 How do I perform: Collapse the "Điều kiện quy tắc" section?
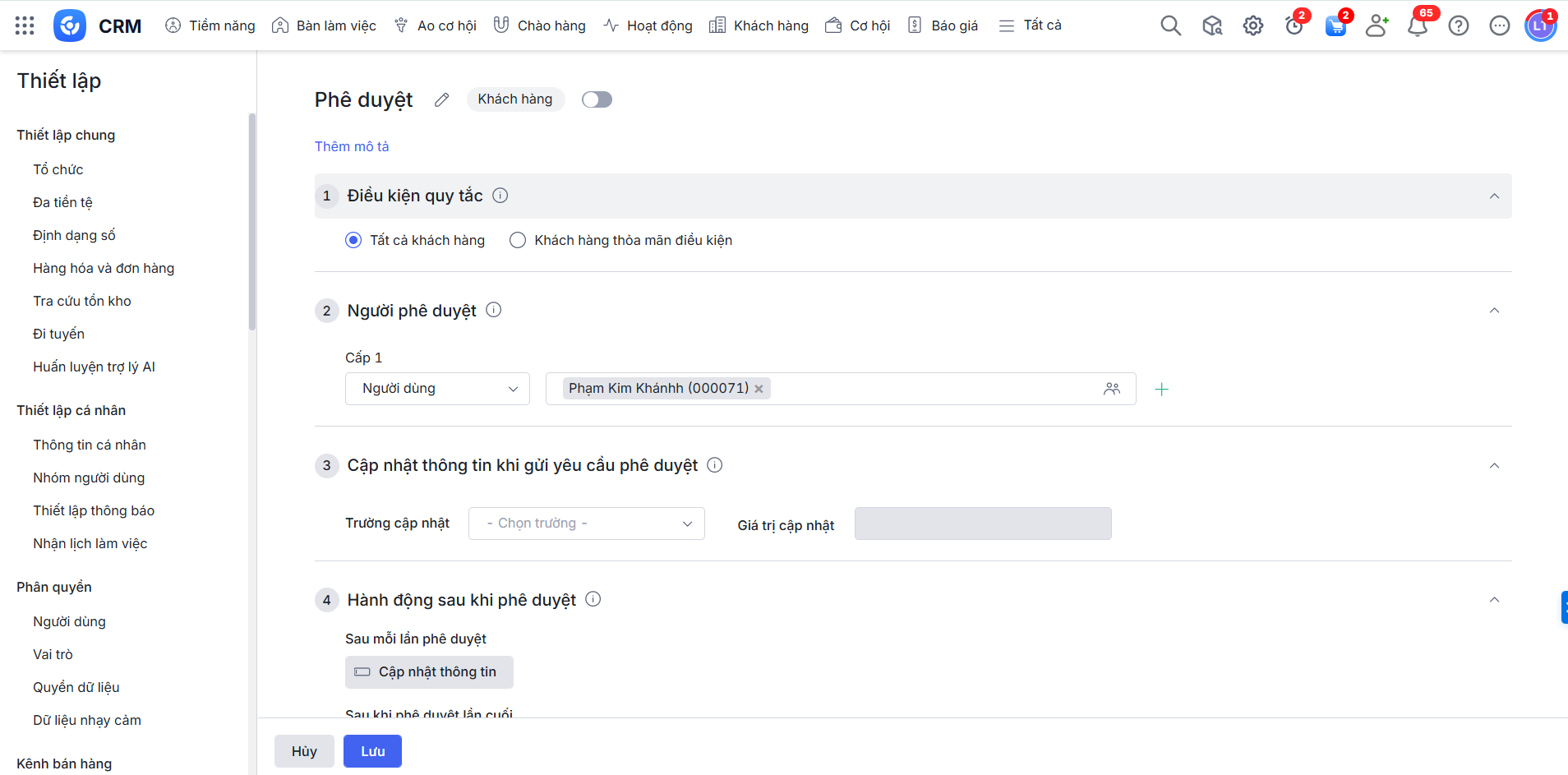click(1494, 196)
